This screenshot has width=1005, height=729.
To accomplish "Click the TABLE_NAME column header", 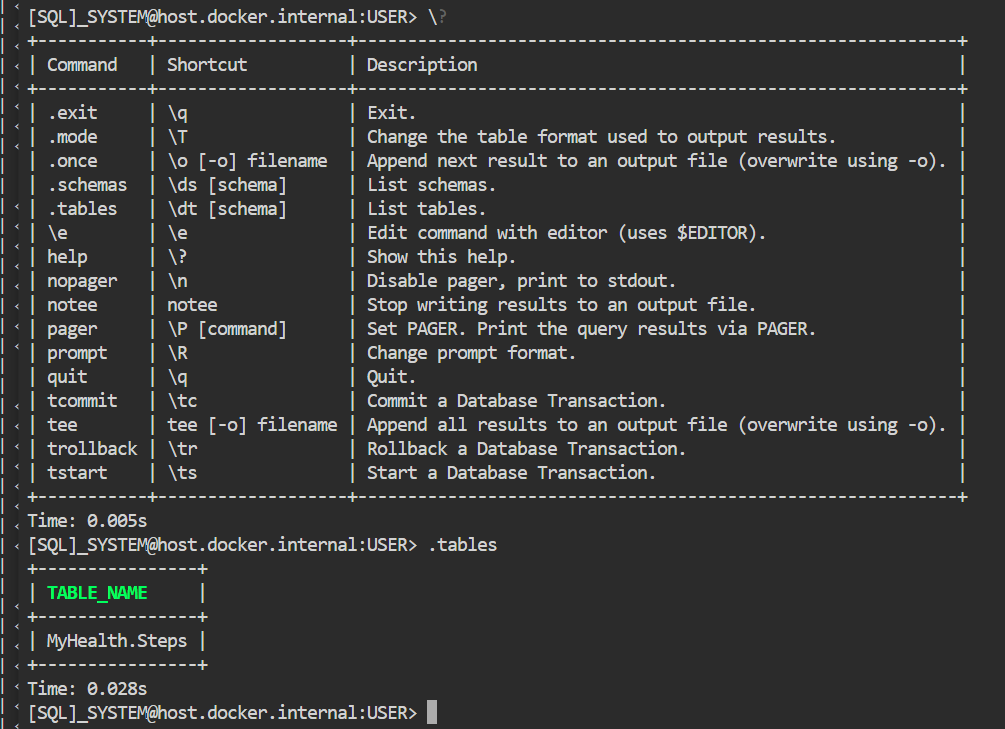I will [97, 592].
